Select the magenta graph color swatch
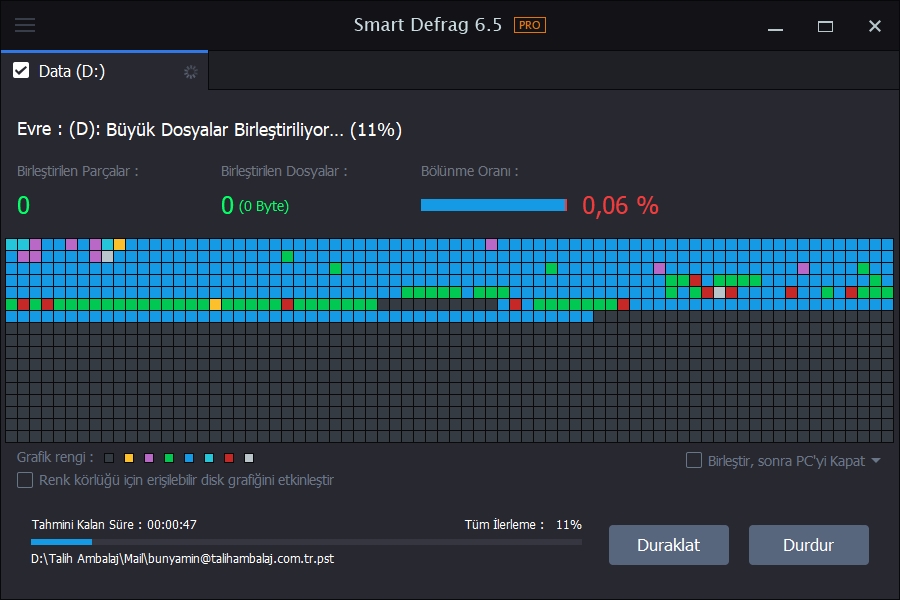This screenshot has width=900, height=600. pyautogui.click(x=148, y=458)
